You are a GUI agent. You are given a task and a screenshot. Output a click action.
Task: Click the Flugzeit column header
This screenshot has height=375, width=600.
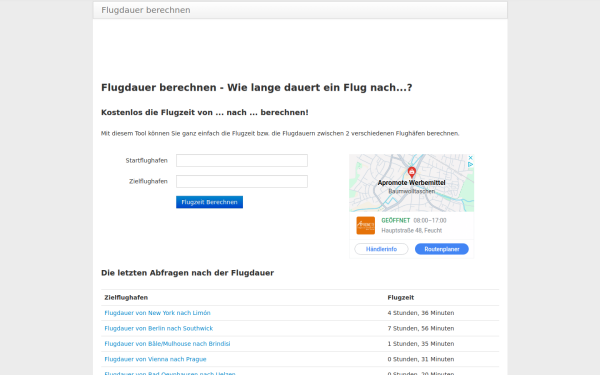click(x=401, y=297)
